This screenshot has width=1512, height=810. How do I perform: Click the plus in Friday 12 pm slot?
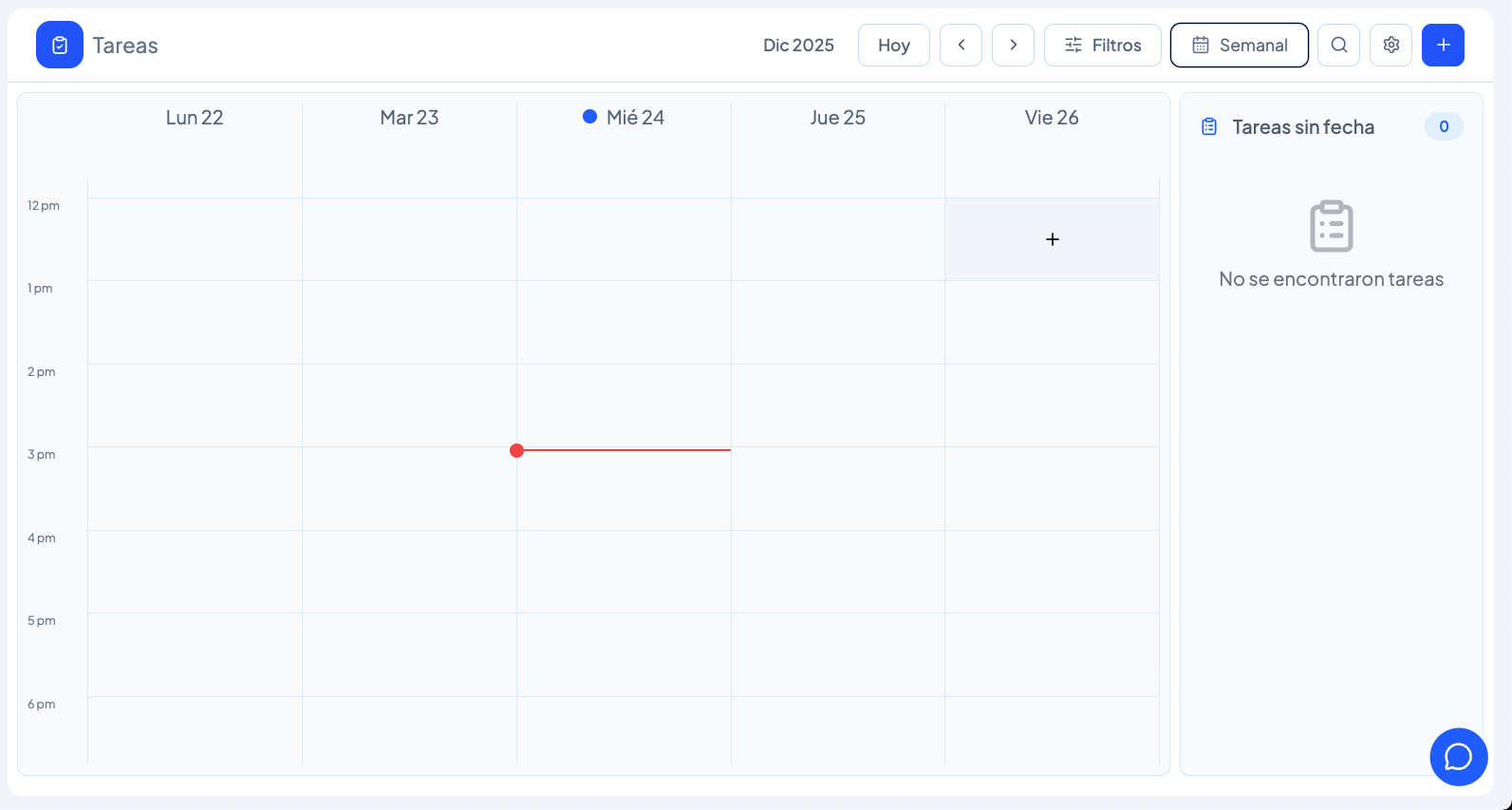pos(1052,239)
